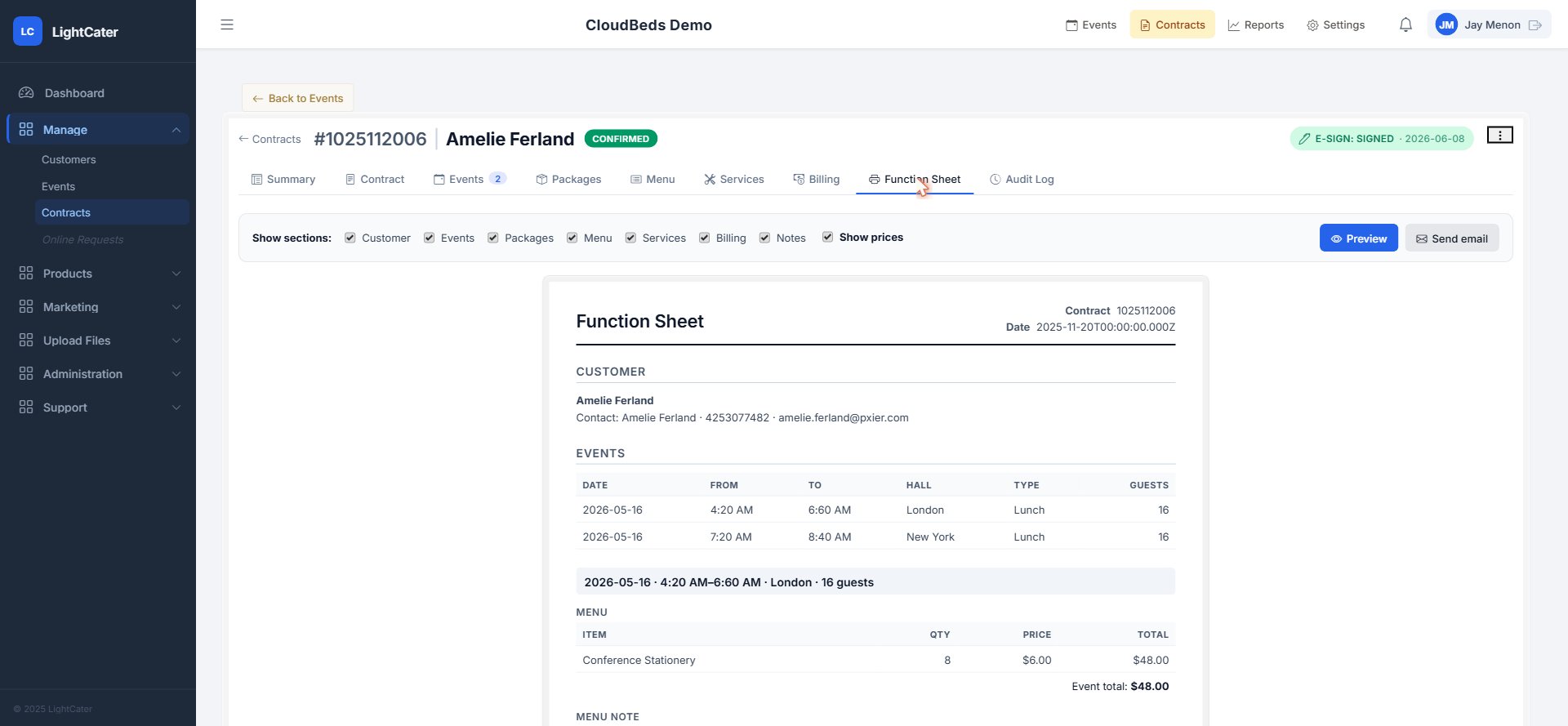The height and width of the screenshot is (726, 1568).
Task: Open the Billing tab
Action: (816, 179)
